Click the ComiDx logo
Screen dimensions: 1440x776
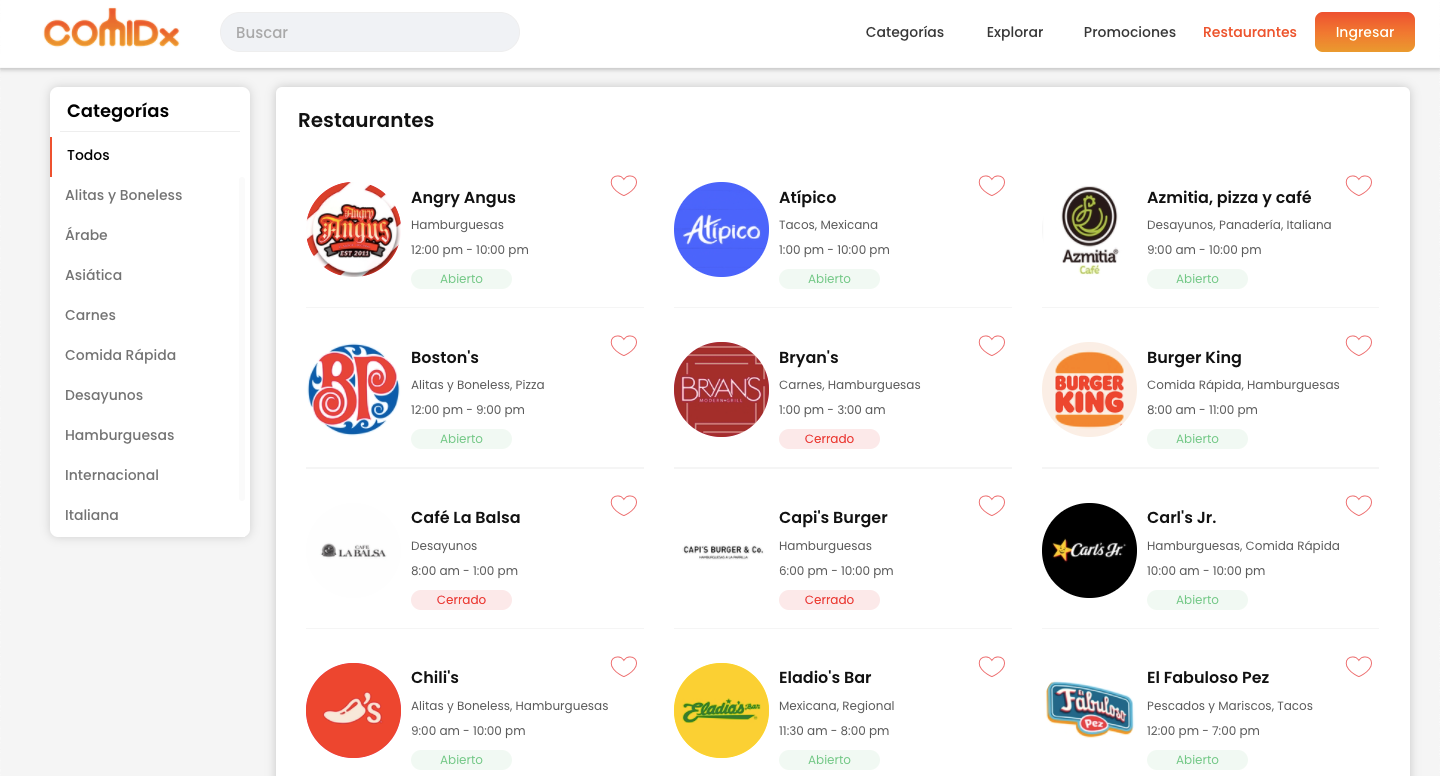point(112,30)
